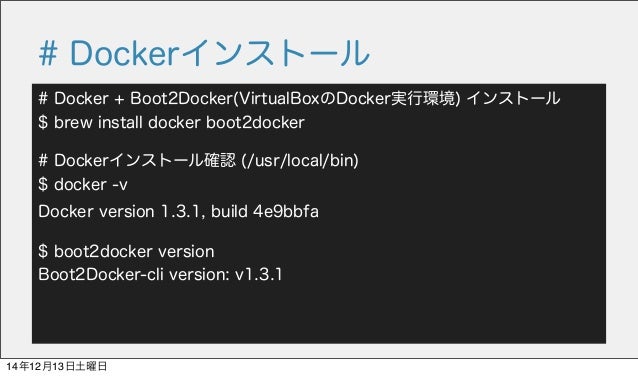Click the Docker + Boot2Docker comment line

pyautogui.click(x=299, y=98)
